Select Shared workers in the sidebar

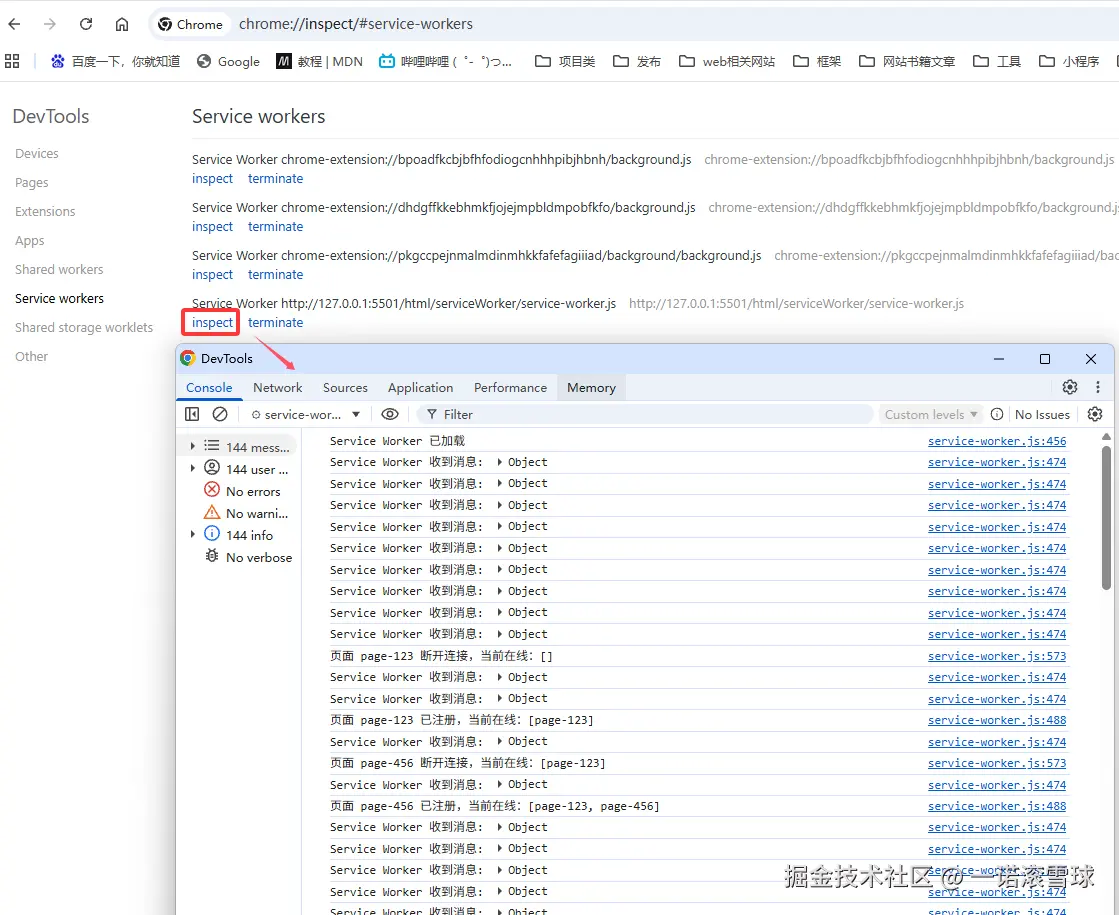coord(59,269)
